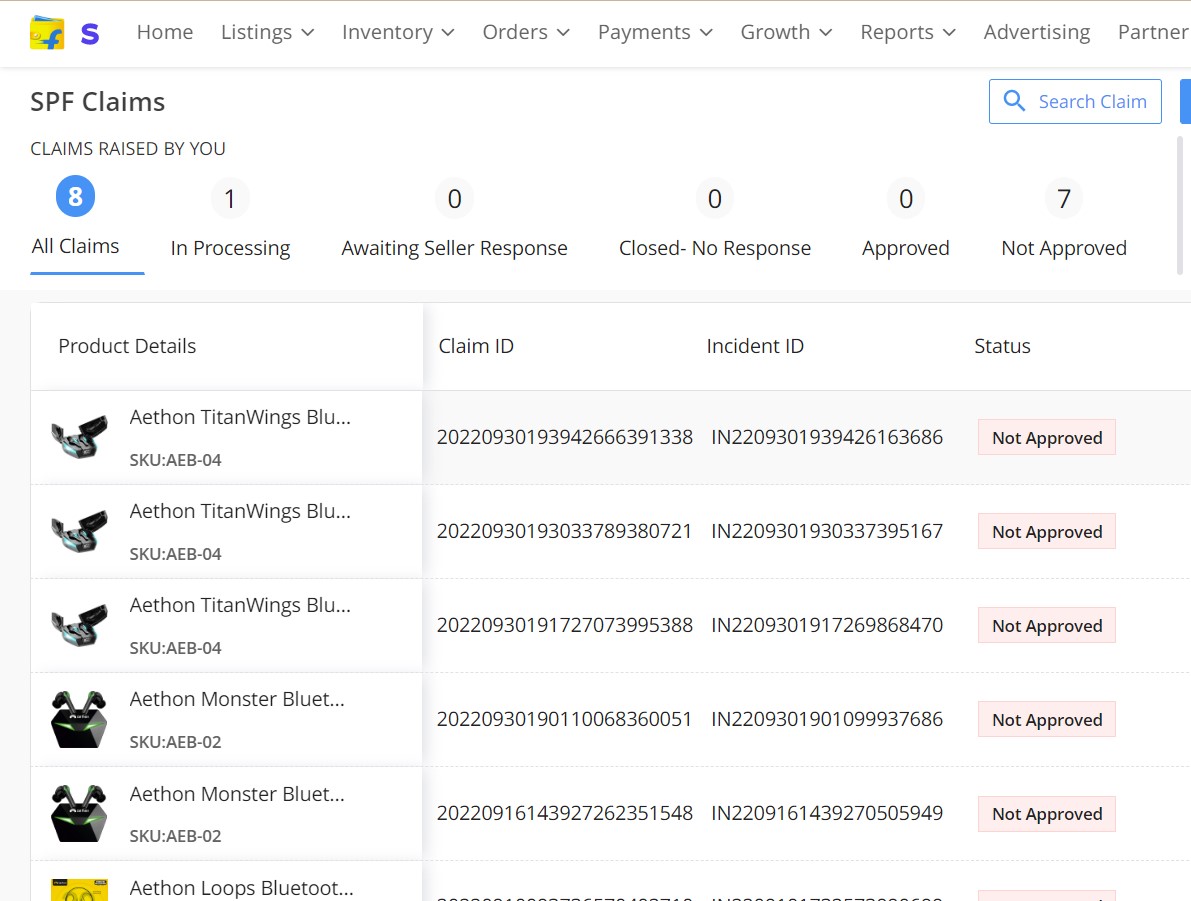
Task: Click Claim ID 2022093019172707399​5388
Action: pos(564,624)
